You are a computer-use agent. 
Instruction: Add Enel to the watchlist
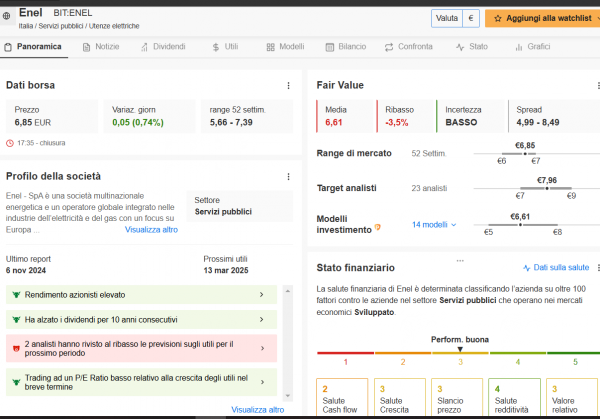click(543, 18)
